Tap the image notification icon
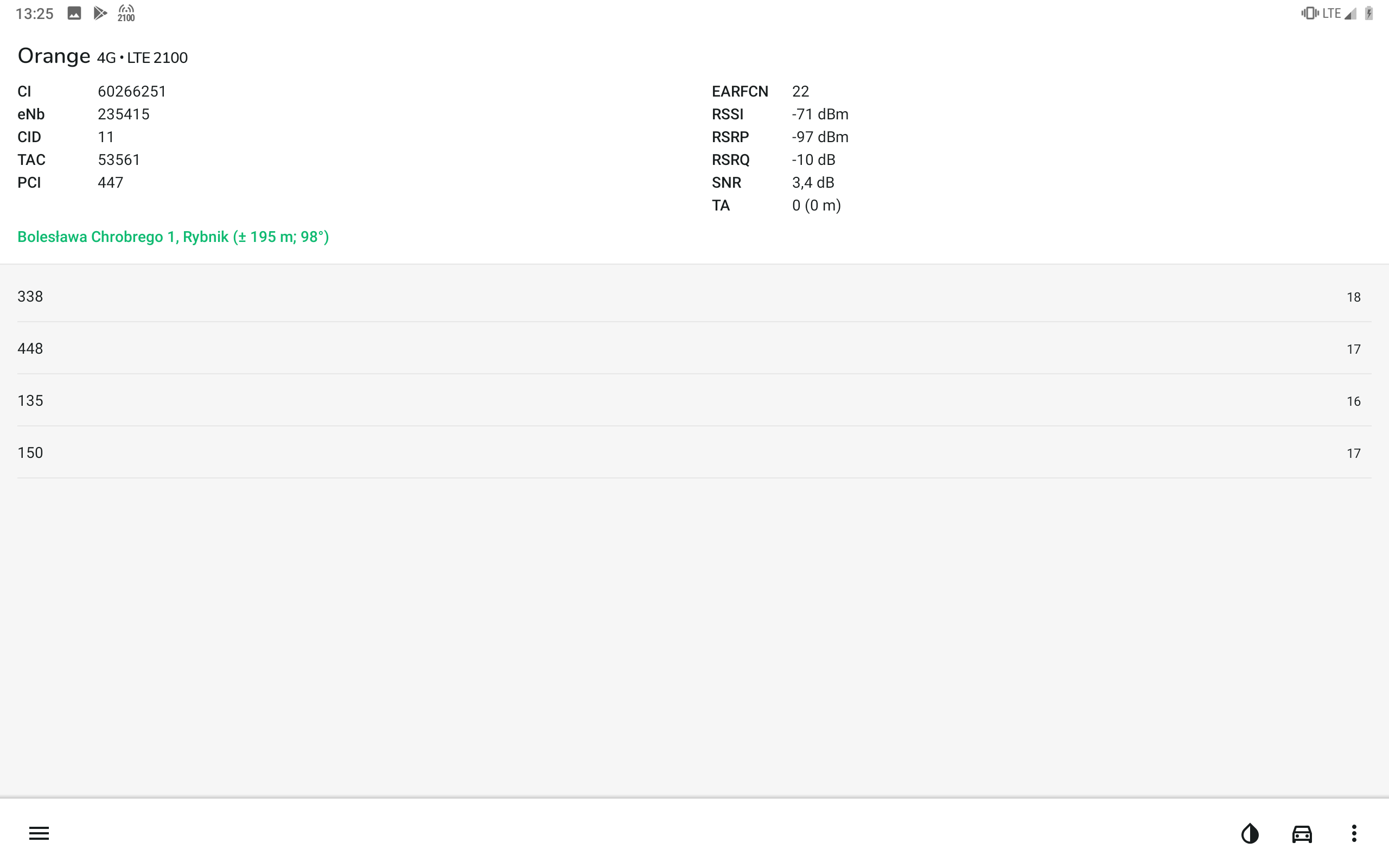 coord(74,13)
